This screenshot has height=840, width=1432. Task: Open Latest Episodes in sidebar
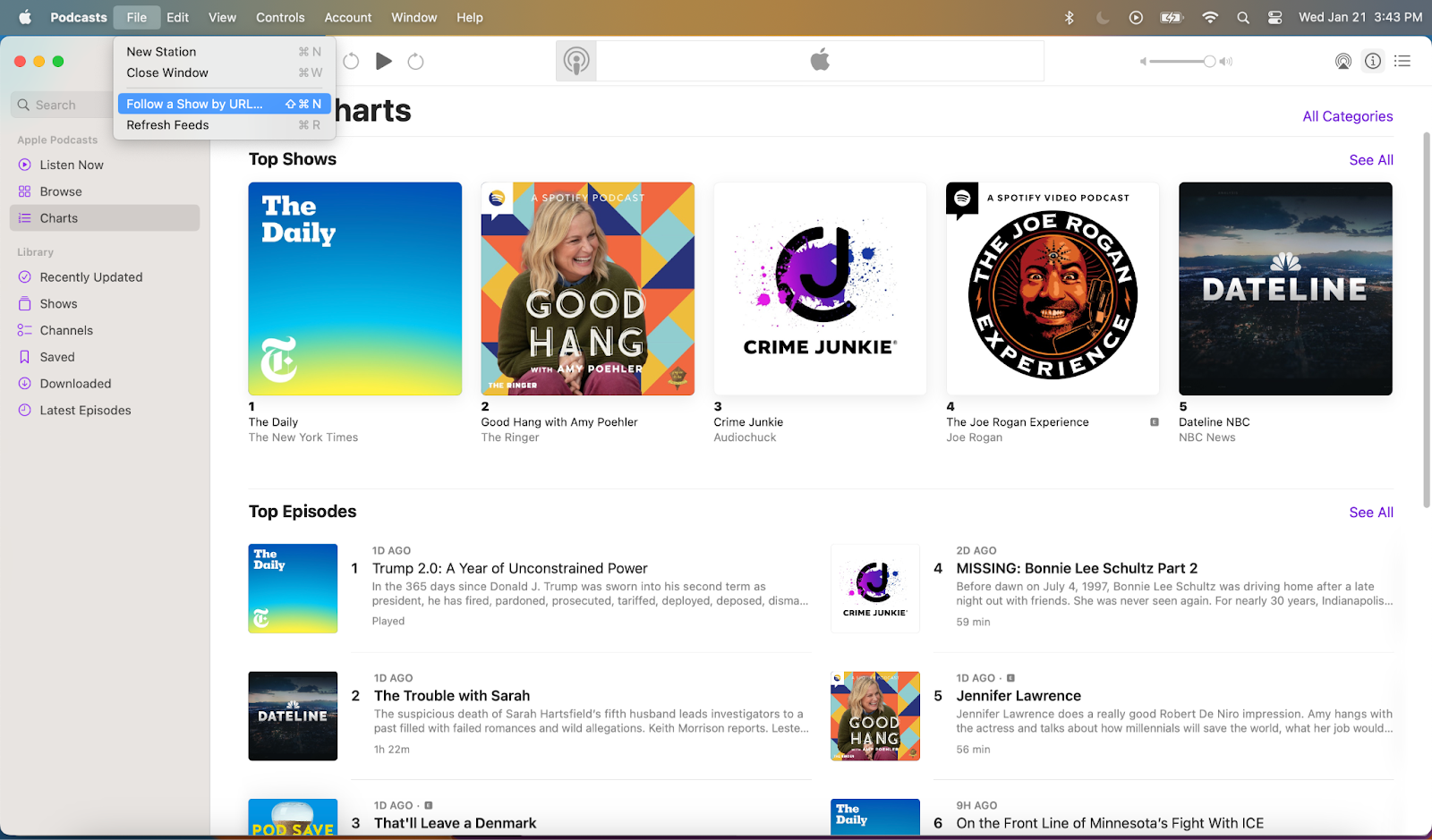pyautogui.click(x=105, y=411)
